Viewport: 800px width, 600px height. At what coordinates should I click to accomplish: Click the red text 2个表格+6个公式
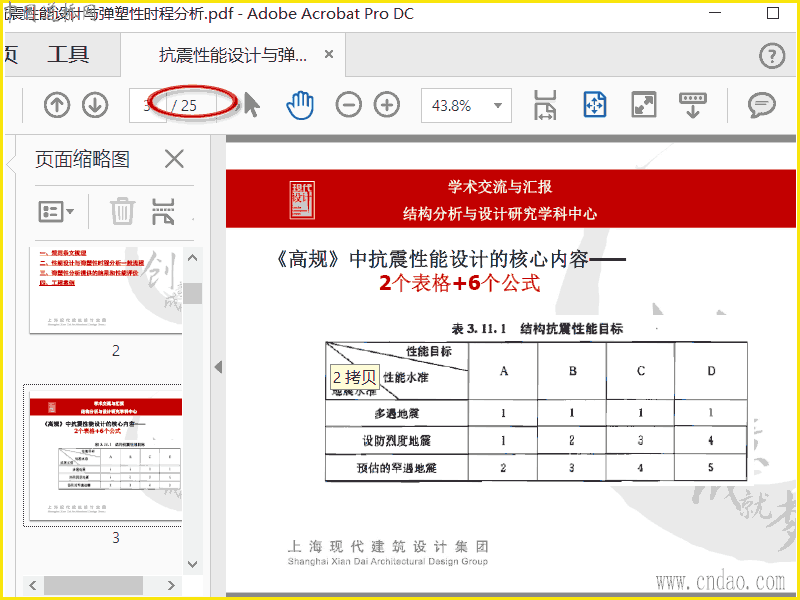pos(460,283)
